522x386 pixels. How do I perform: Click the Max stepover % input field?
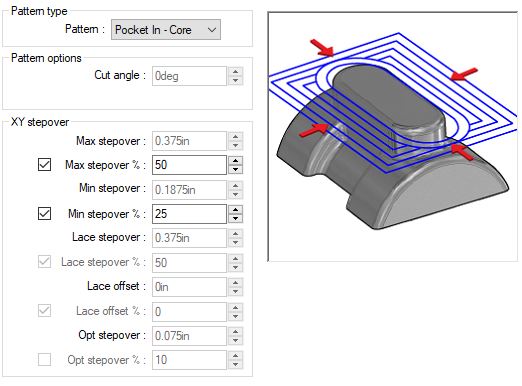189,165
